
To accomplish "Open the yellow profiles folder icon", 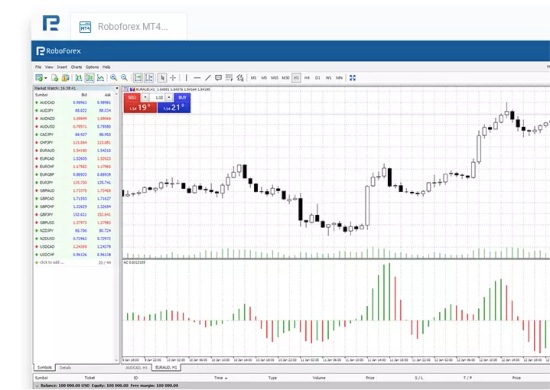I will coord(65,78).
